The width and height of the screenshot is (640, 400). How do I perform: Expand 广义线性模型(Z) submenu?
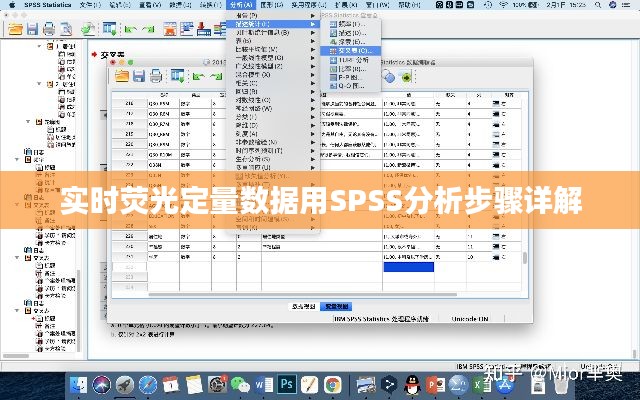273,66
